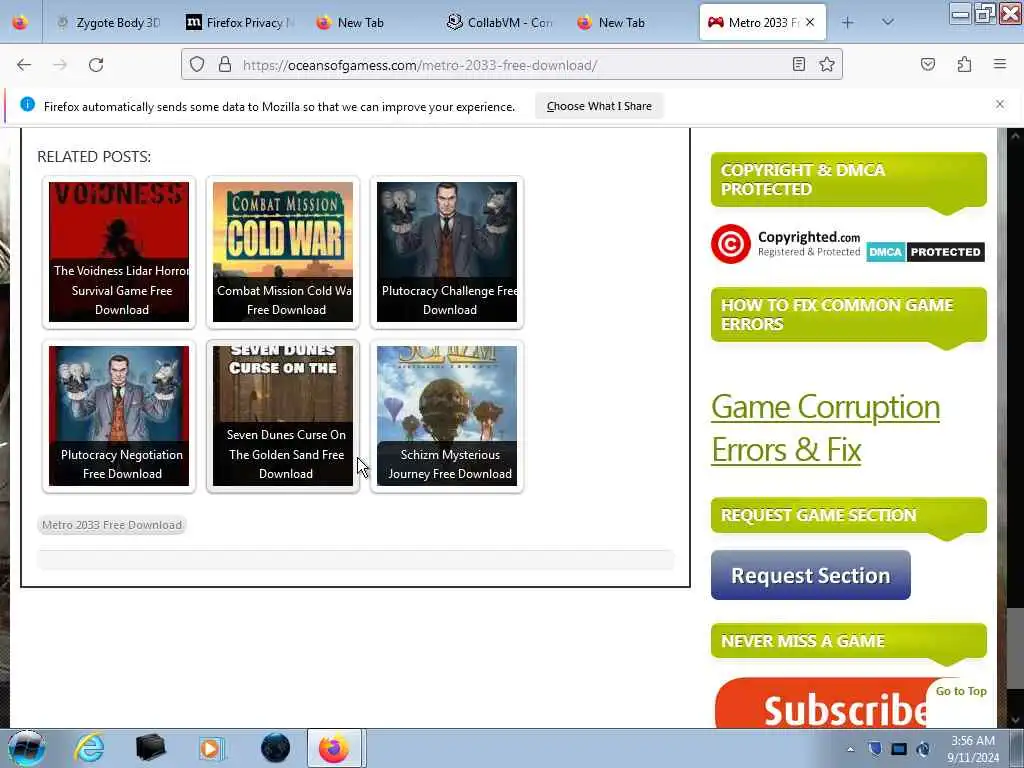The image size is (1024, 768).
Task: Open Plutocracy Challenge Free Download post
Action: pyautogui.click(x=447, y=252)
